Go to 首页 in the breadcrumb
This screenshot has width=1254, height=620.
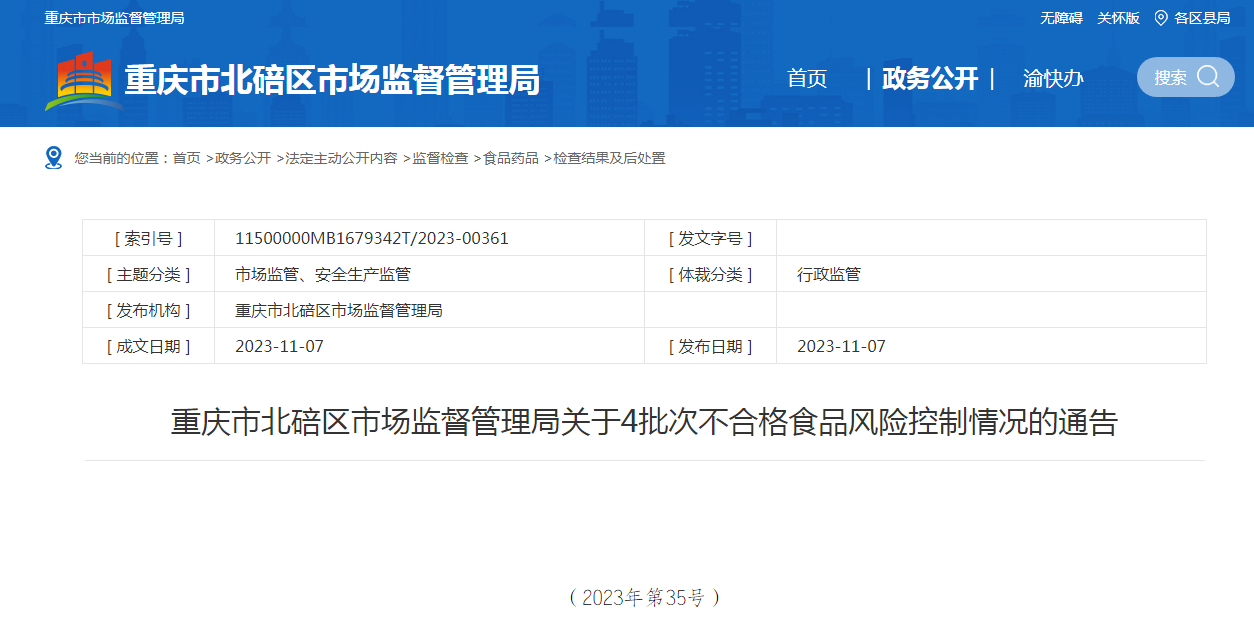[x=186, y=158]
